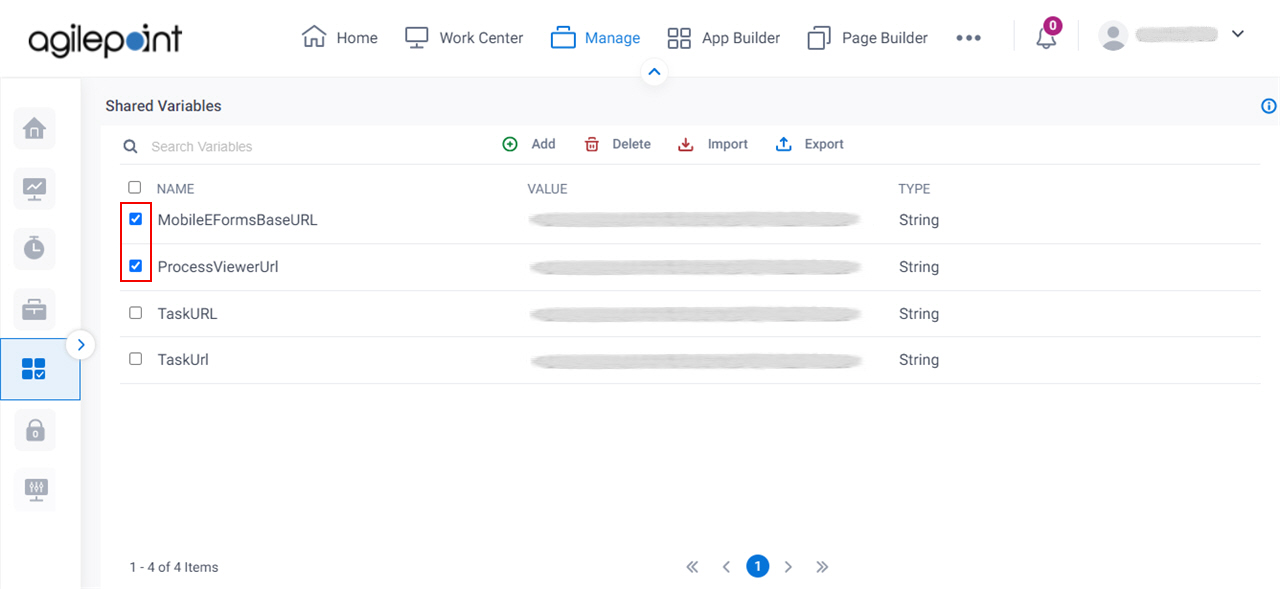
Task: Uncheck the MobileEFormsBaseURL variable
Action: click(x=135, y=219)
